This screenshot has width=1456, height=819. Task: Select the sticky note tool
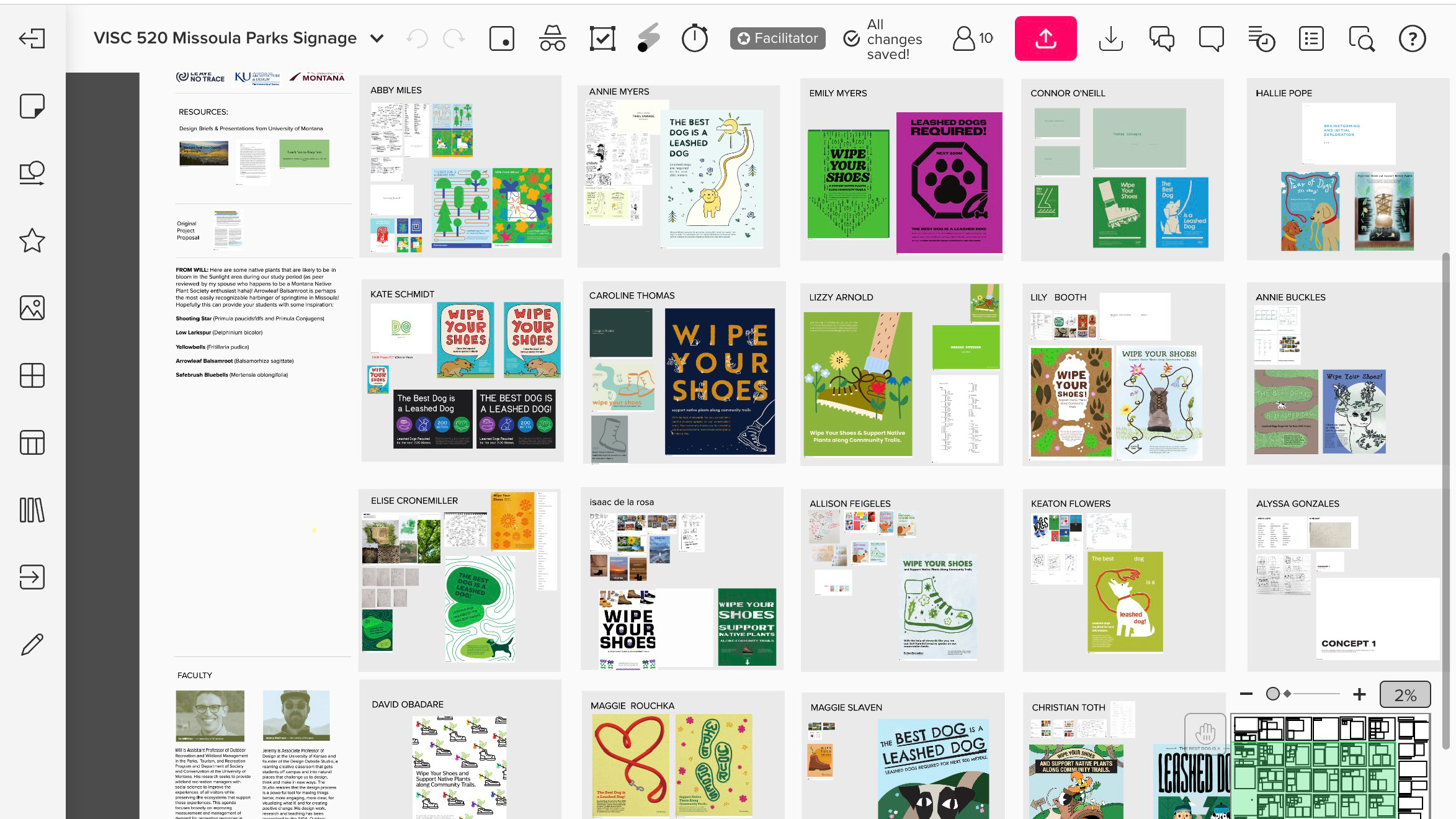[32, 106]
